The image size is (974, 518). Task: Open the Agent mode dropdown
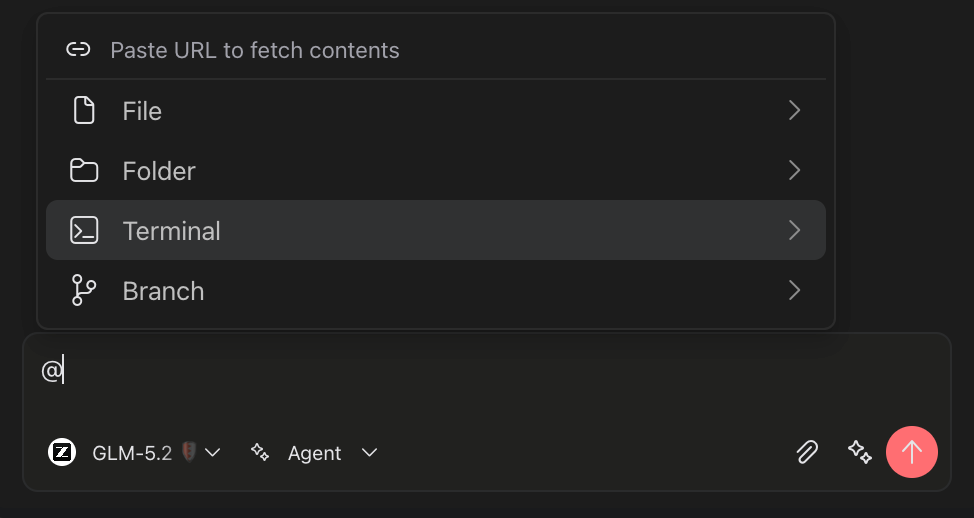[314, 453]
